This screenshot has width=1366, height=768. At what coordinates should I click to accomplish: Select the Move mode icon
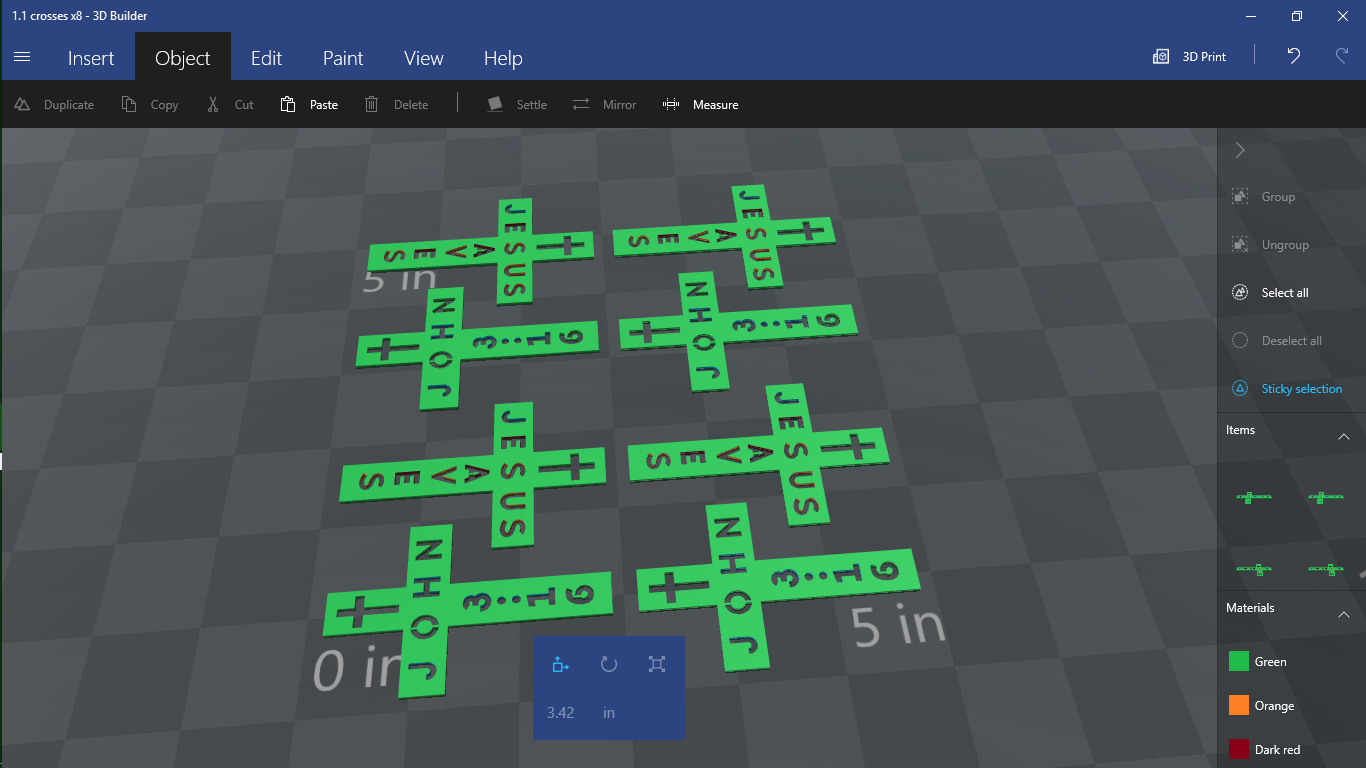pos(560,665)
